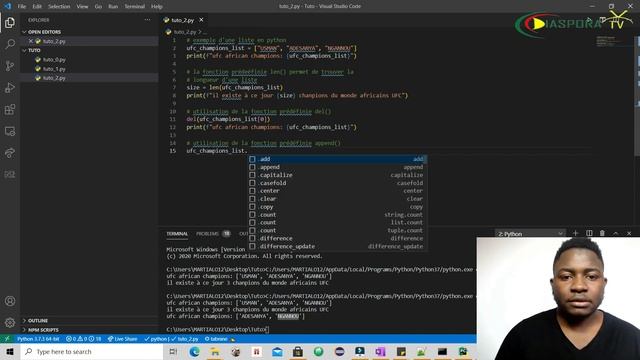640x360 pixels.
Task: Choose the 'list.count' autocomplete suggestion
Action: coord(337,222)
